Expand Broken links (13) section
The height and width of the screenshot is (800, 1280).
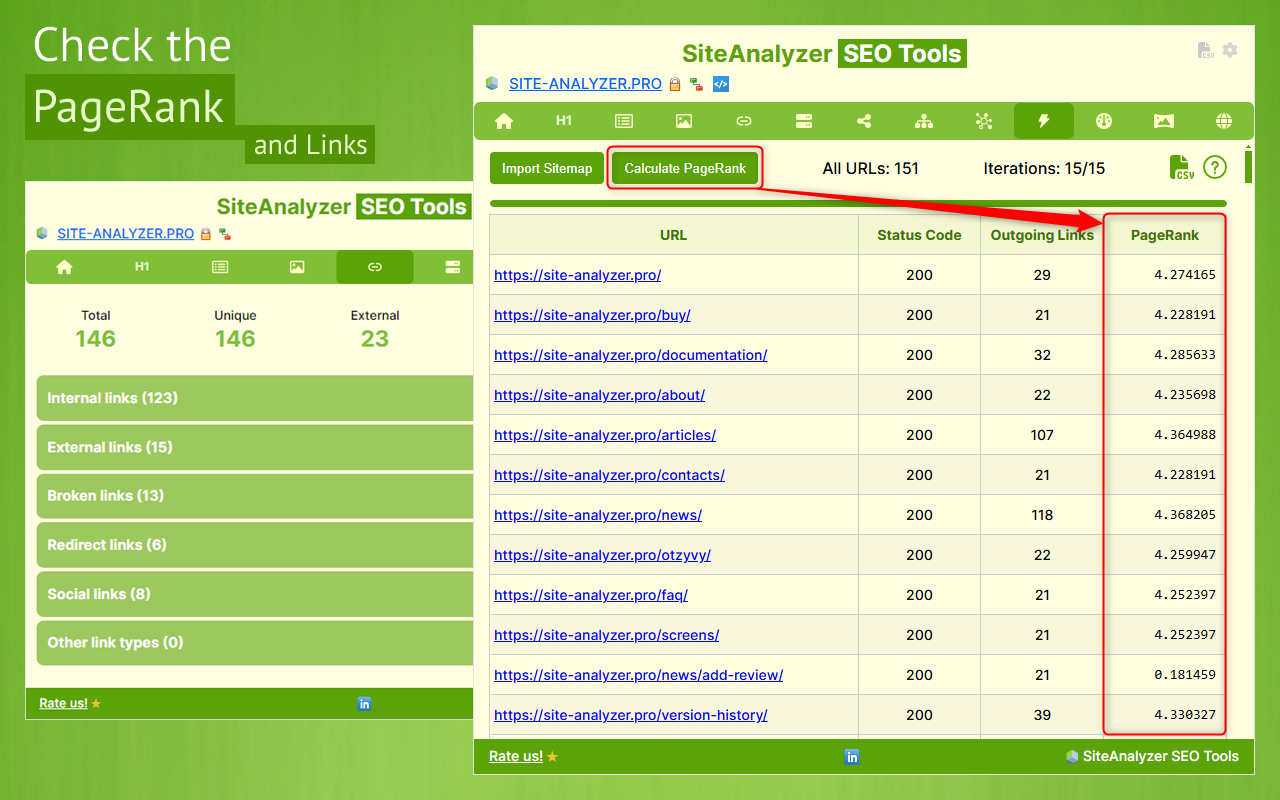[x=254, y=496]
